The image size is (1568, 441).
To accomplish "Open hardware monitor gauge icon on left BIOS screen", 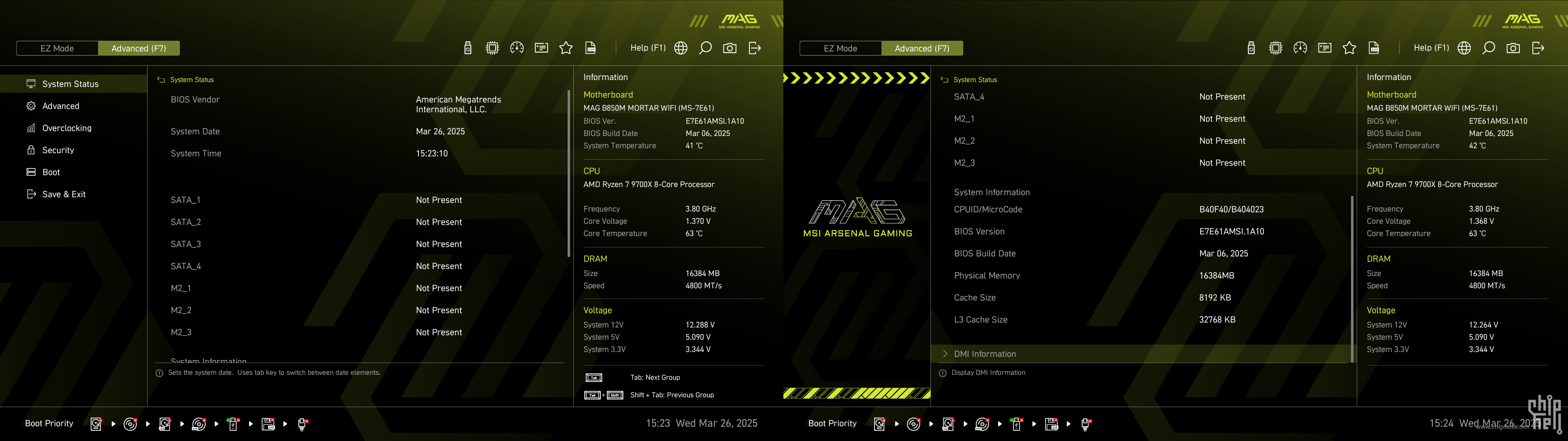I will coord(517,48).
